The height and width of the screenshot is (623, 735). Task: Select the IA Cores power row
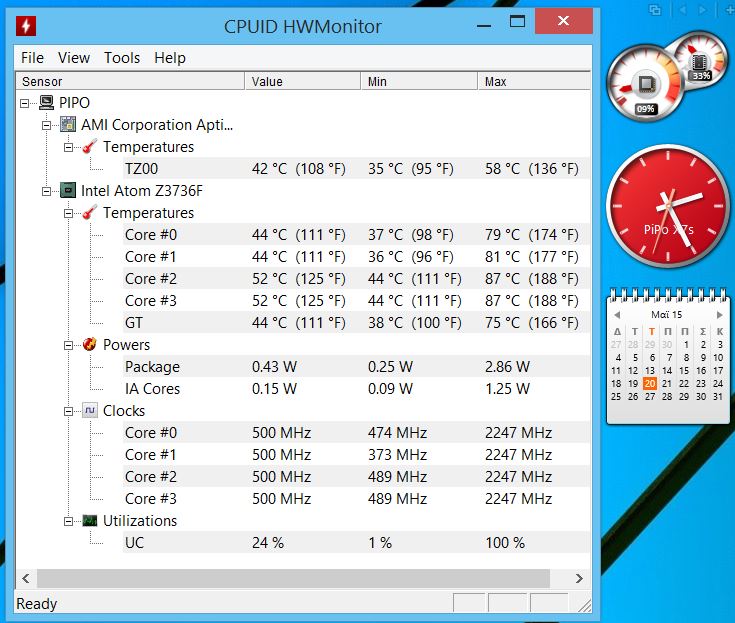tap(356, 389)
